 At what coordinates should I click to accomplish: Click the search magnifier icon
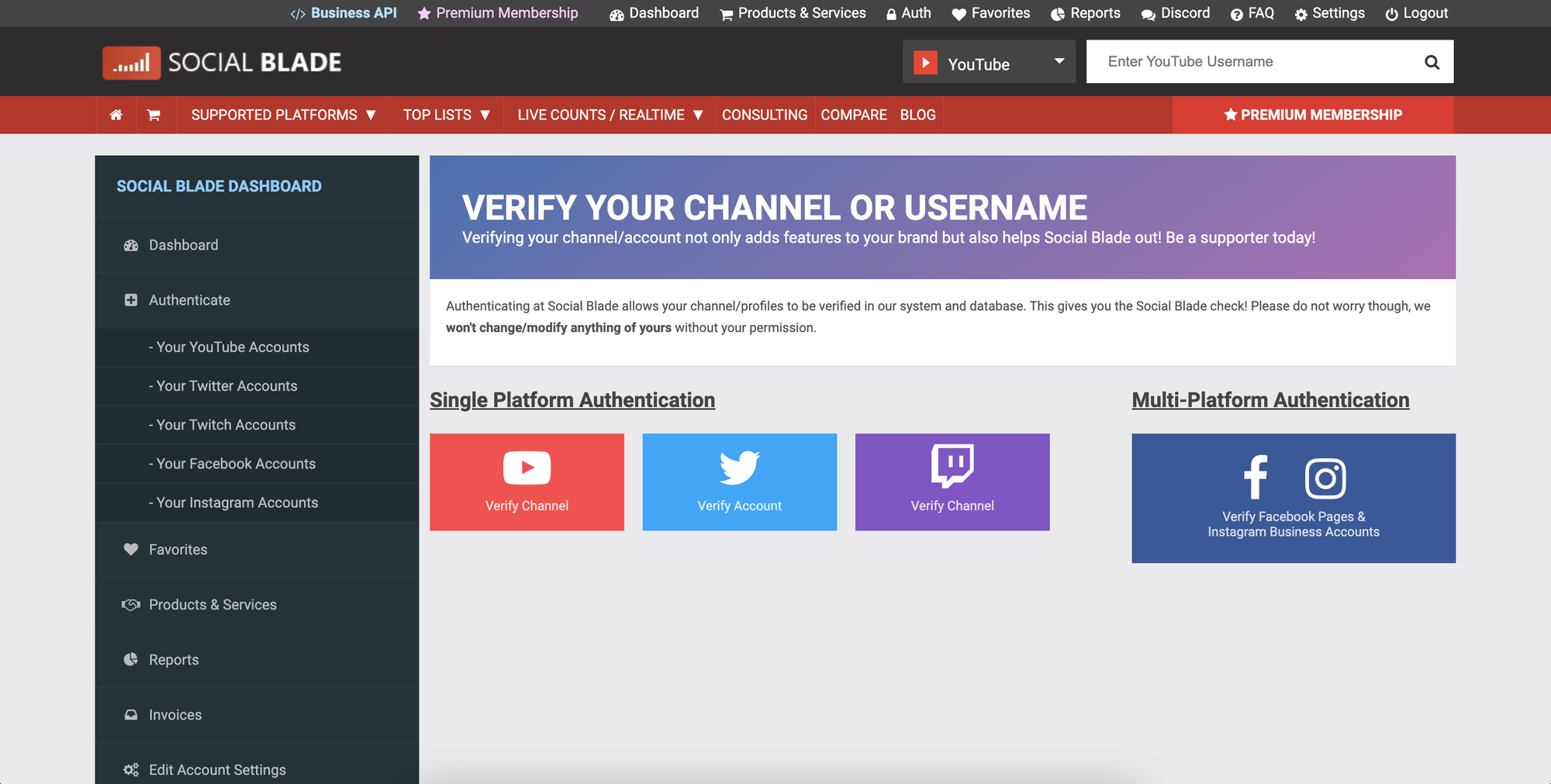coord(1432,61)
